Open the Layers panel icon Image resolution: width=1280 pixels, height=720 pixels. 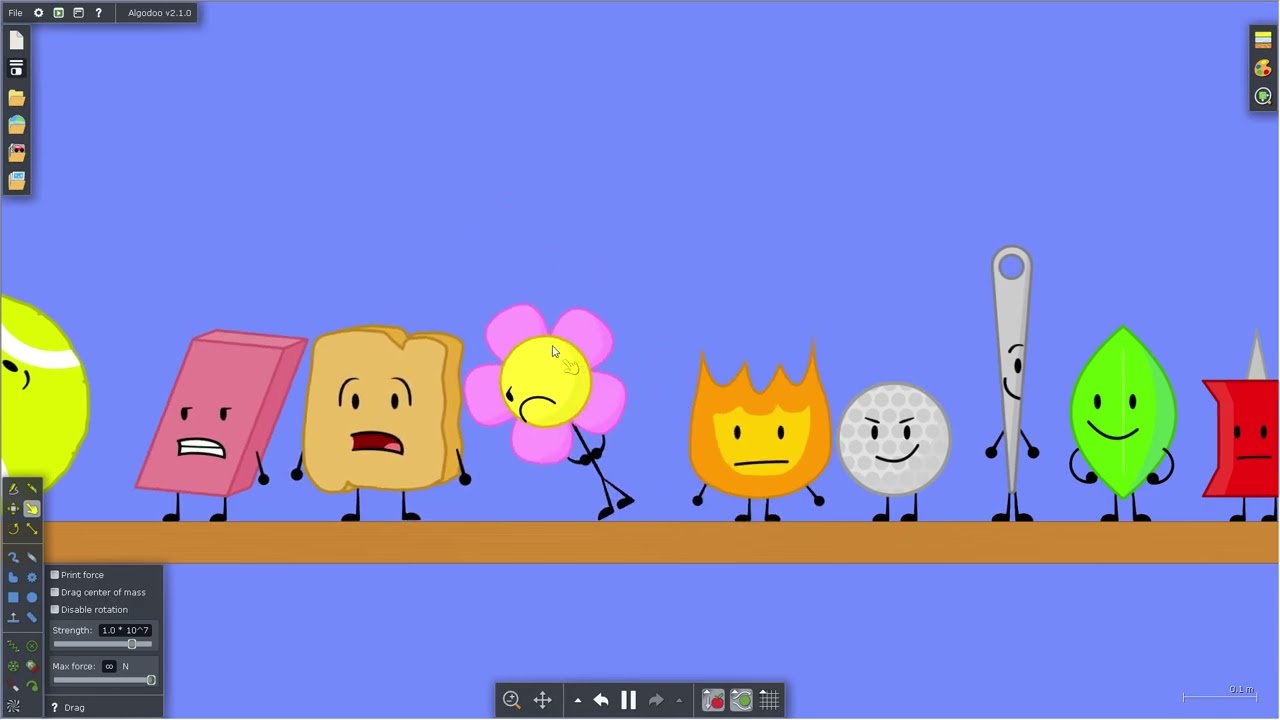click(x=1263, y=40)
